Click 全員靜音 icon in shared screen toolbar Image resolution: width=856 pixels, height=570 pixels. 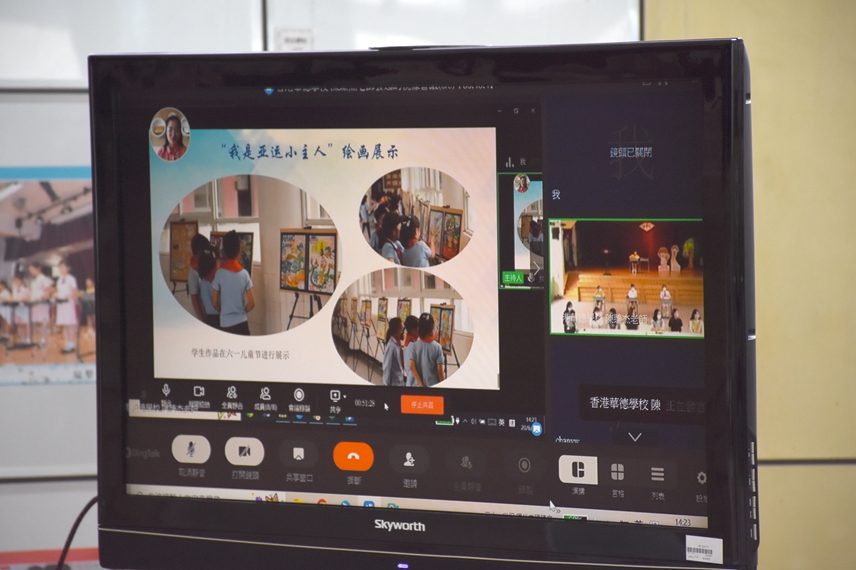[232, 393]
